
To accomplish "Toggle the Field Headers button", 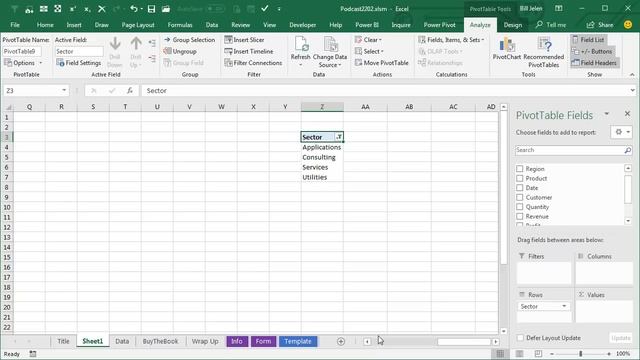I will tap(594, 63).
